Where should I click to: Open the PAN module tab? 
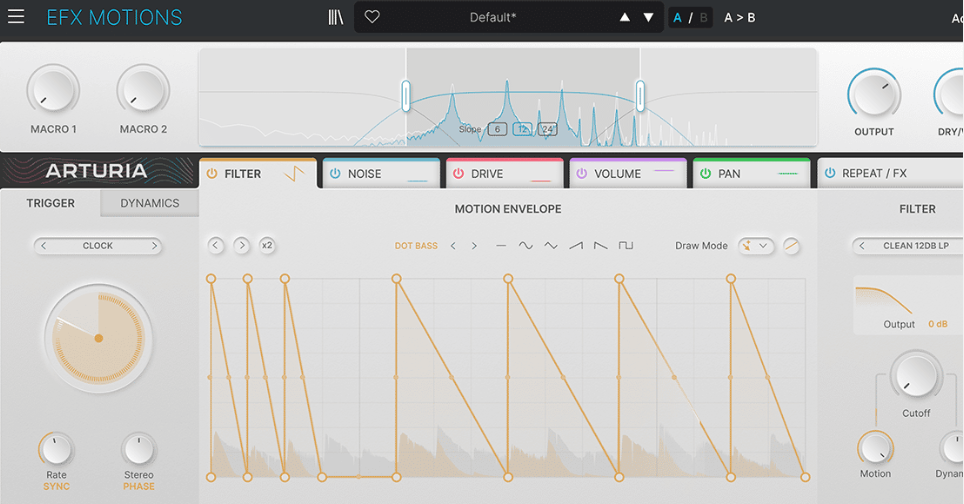pos(751,173)
